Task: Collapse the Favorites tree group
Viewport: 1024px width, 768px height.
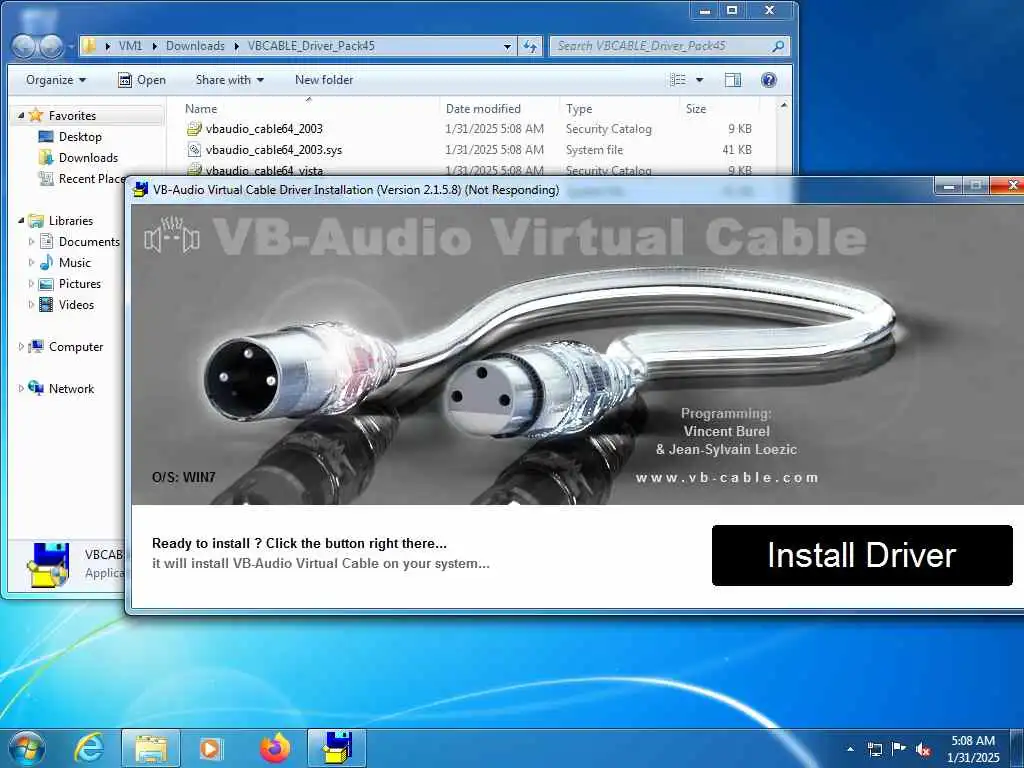Action: click(x=21, y=115)
